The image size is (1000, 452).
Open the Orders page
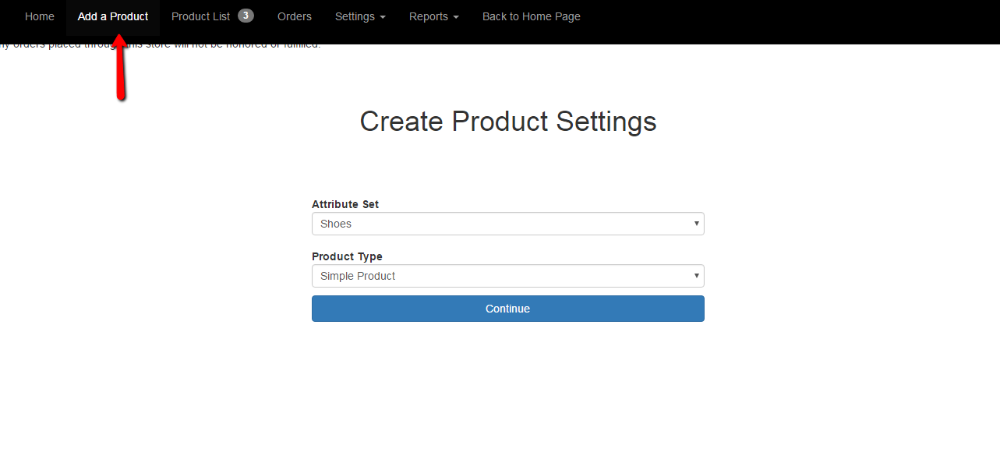tap(294, 17)
